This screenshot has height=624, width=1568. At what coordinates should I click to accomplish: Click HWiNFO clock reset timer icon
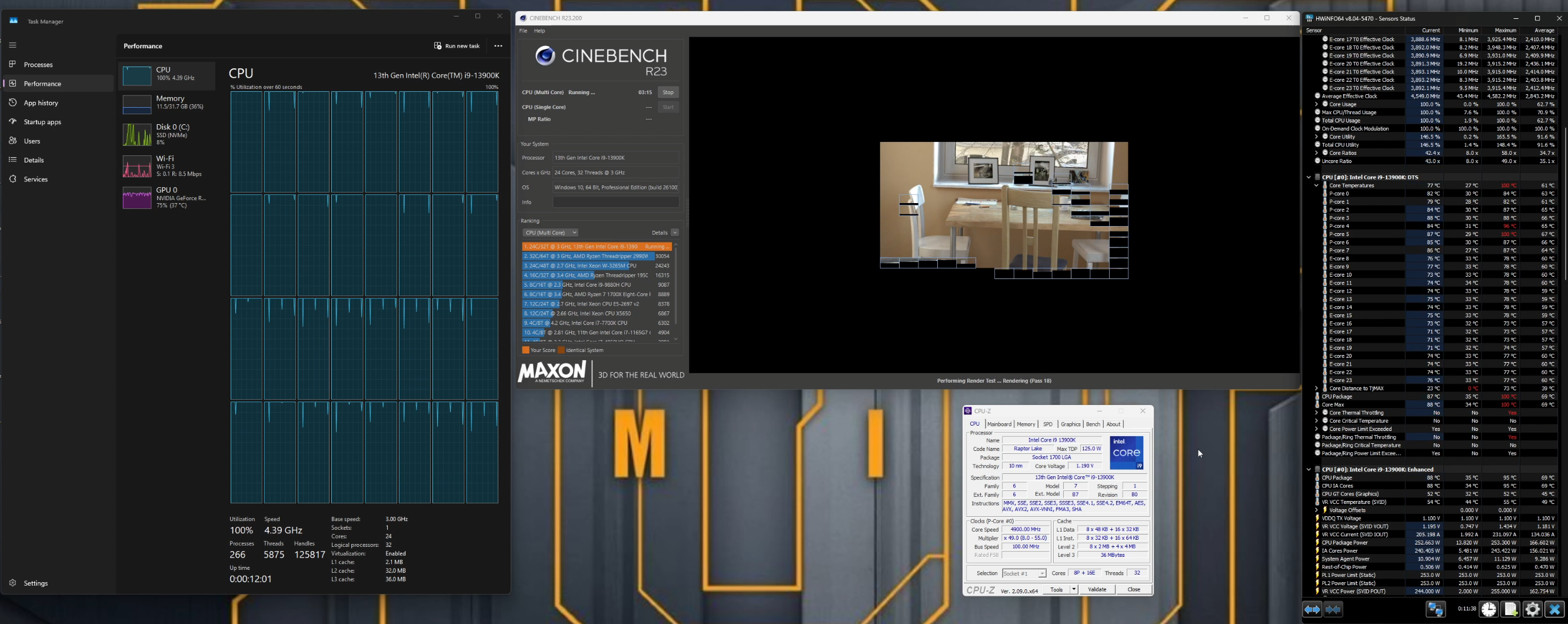(1488, 609)
